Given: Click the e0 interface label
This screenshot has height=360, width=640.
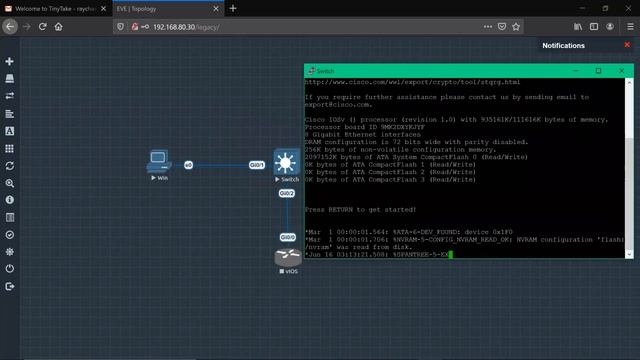Looking at the screenshot, I should pos(188,165).
